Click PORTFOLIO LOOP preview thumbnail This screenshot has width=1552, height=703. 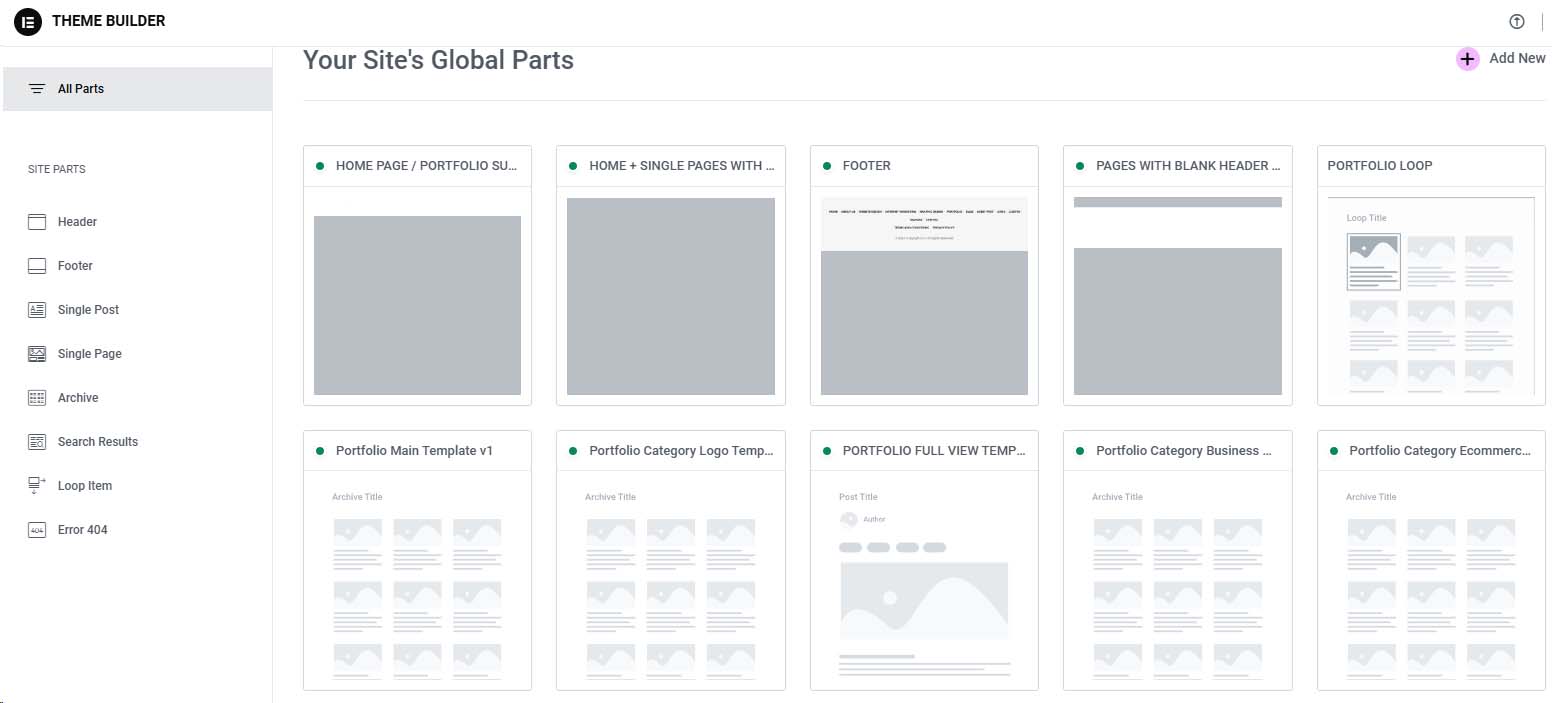[x=1431, y=296]
